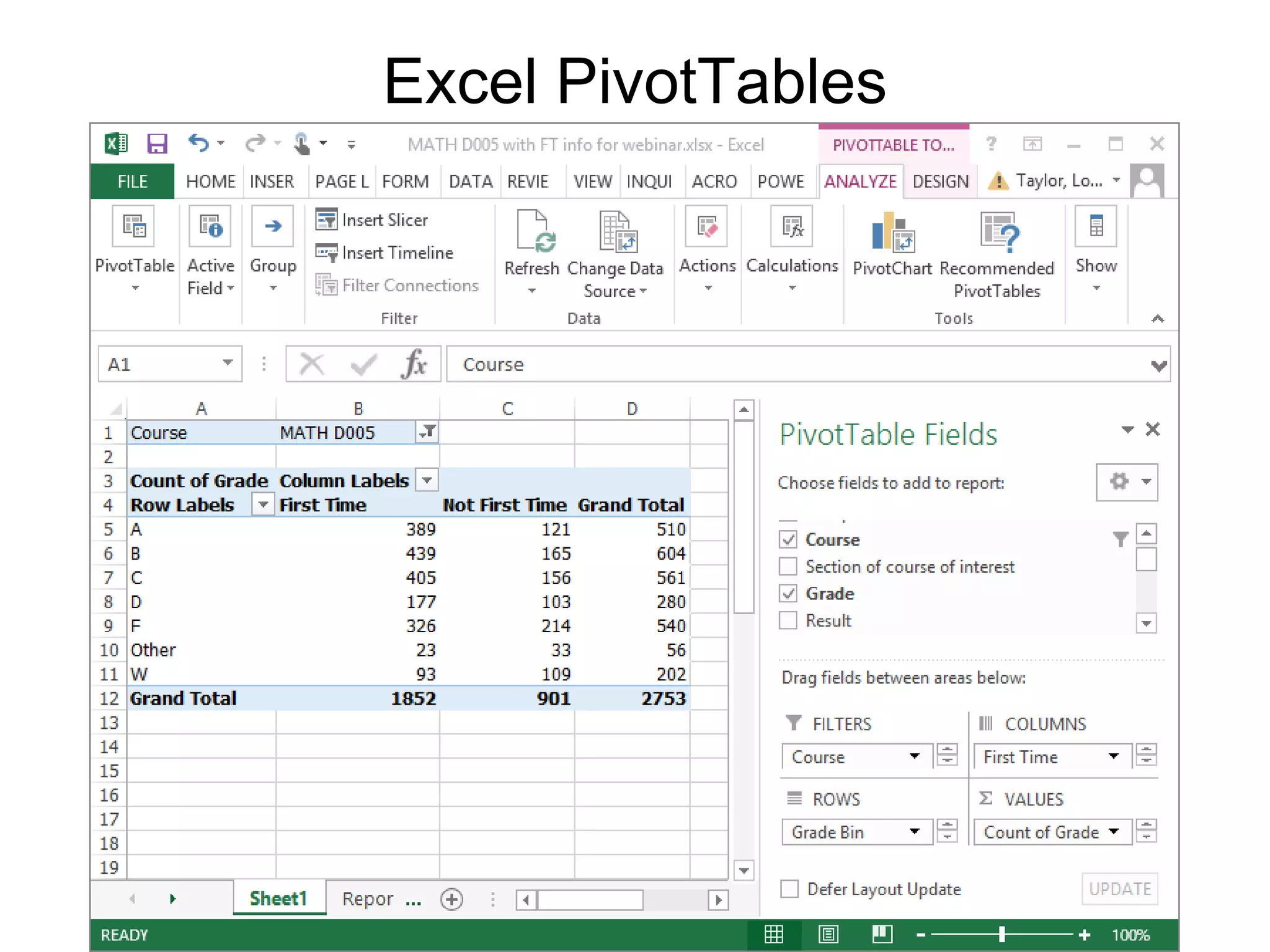The image size is (1270, 952).
Task: Click Filter Connections
Action: pyautogui.click(x=397, y=285)
